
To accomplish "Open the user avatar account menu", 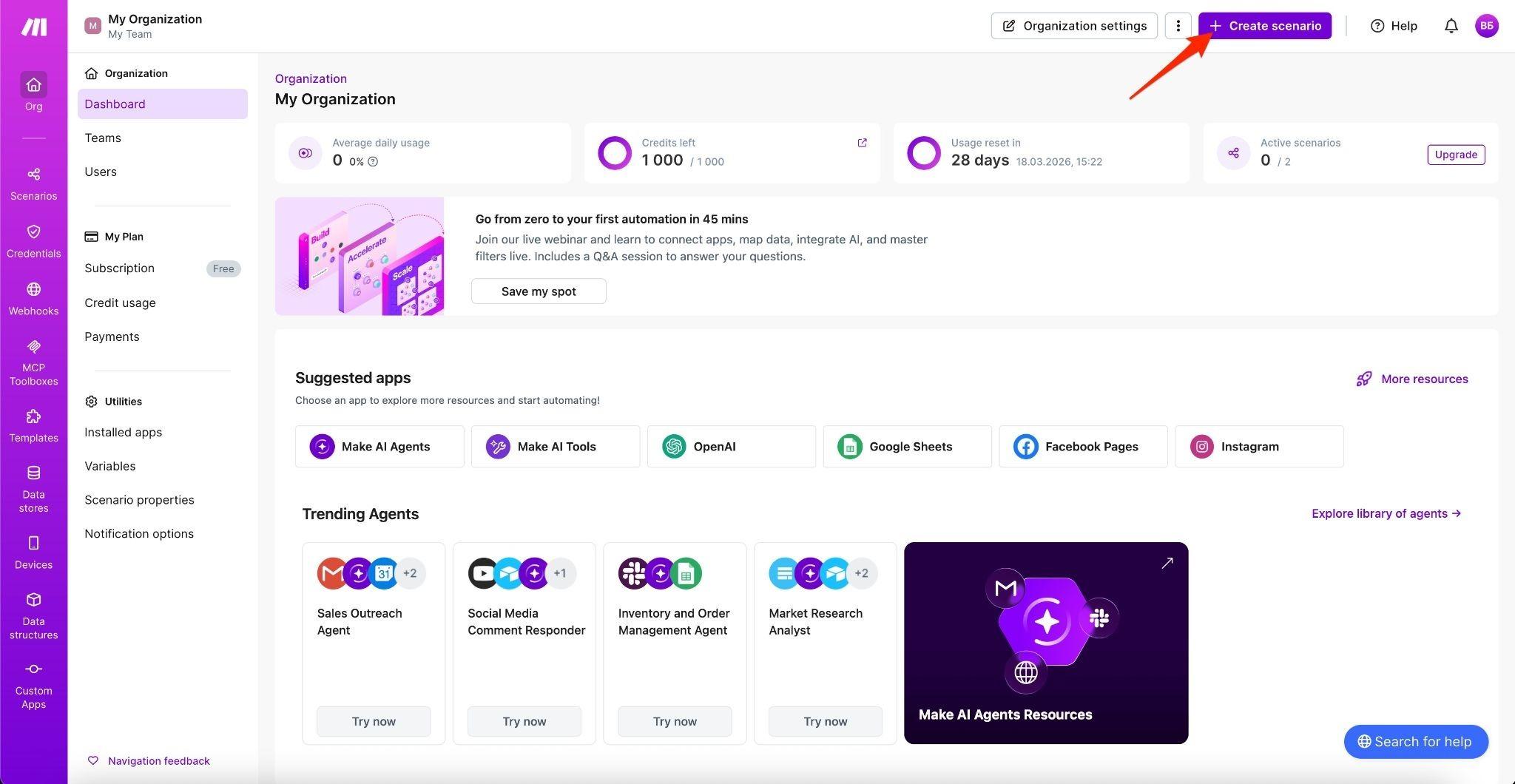I will pos(1486,26).
